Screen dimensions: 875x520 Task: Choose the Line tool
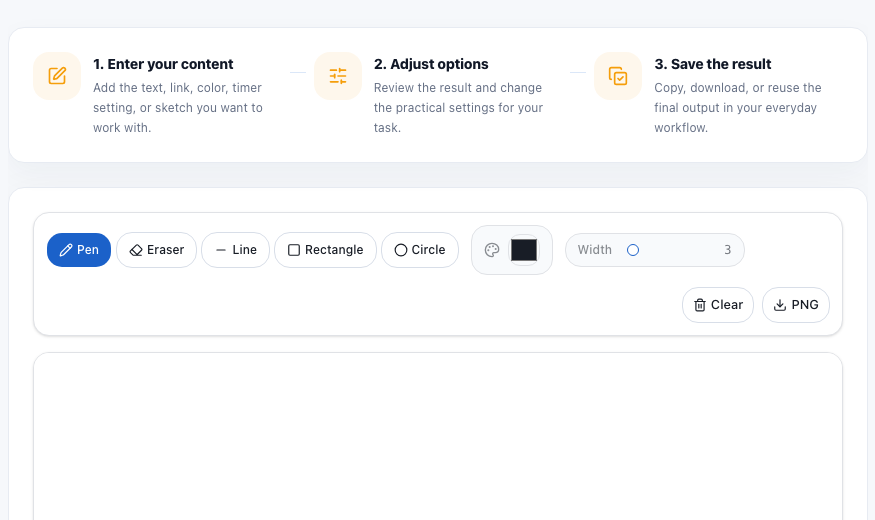pyautogui.click(x=235, y=250)
